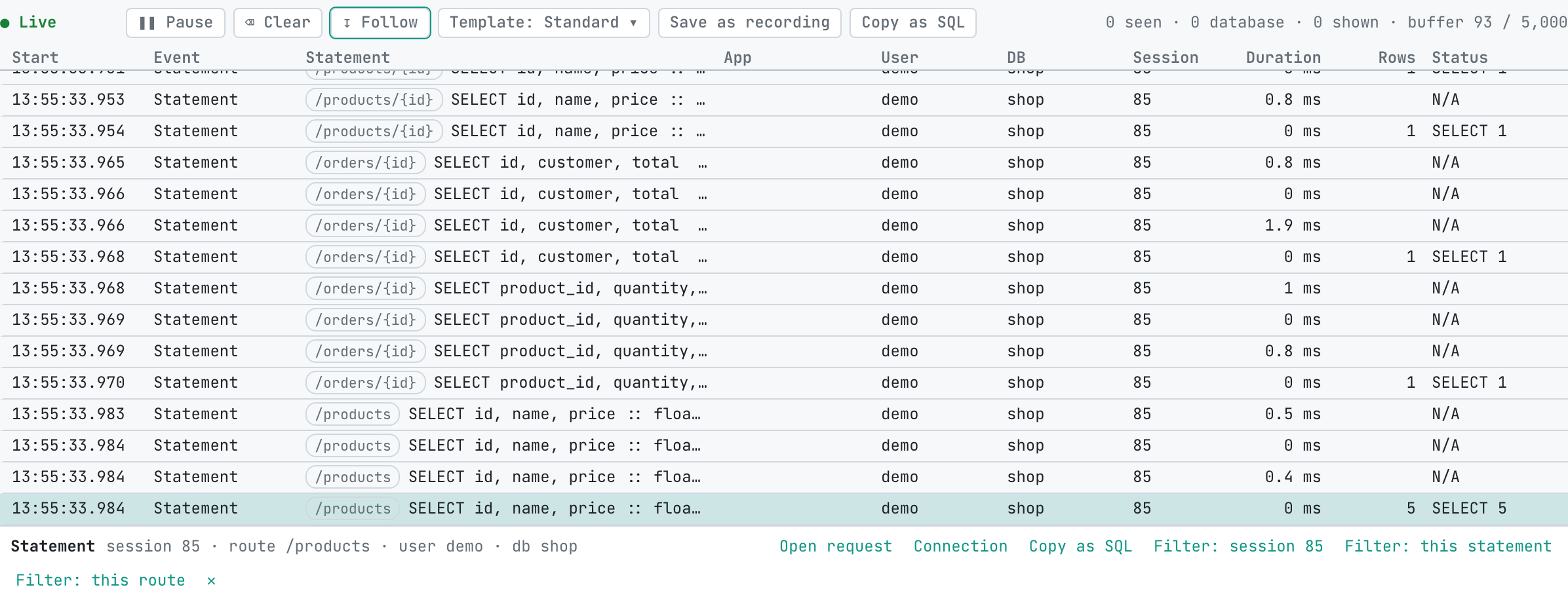
Task: Click the Status column header
Action: tap(1460, 58)
